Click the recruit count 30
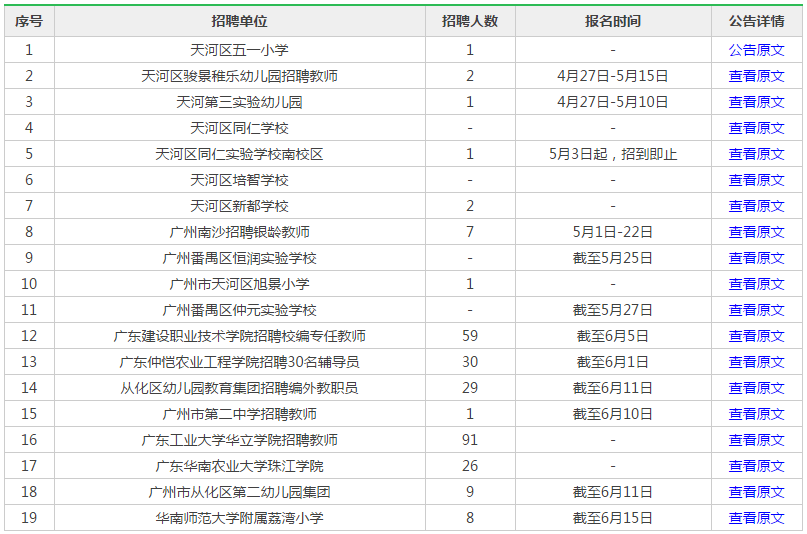807x534 pixels. tap(470, 362)
